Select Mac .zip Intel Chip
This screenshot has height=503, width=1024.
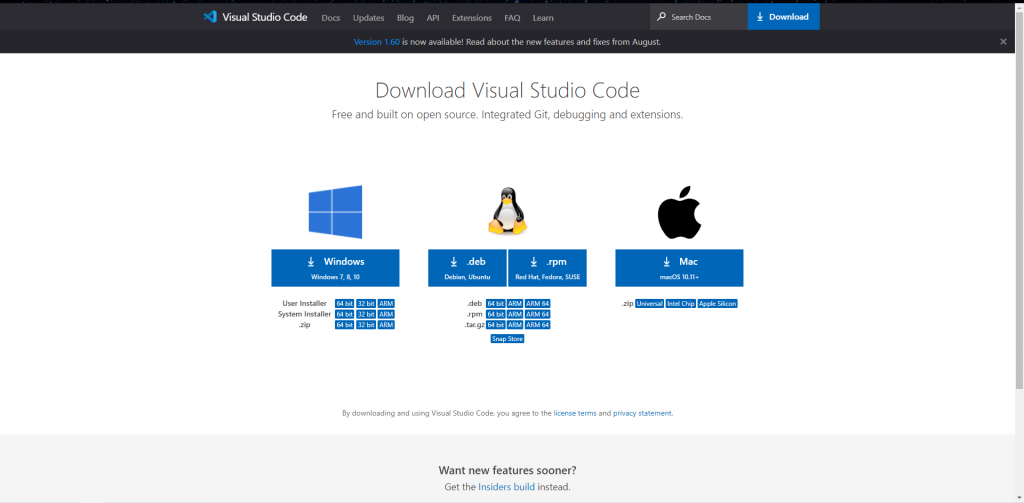click(680, 304)
